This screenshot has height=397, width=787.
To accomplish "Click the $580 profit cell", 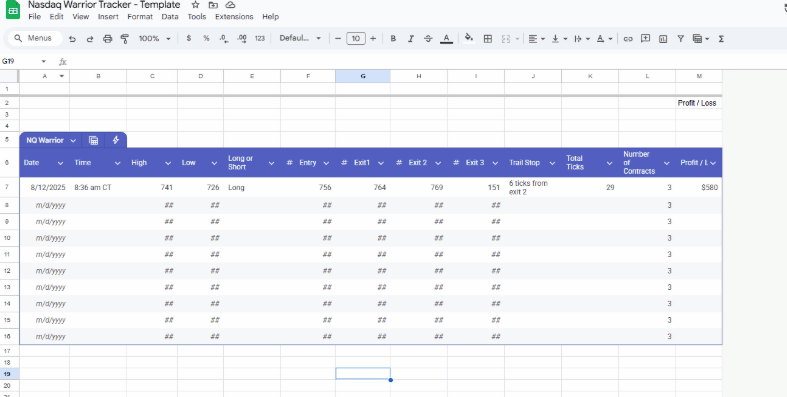I will 699,188.
